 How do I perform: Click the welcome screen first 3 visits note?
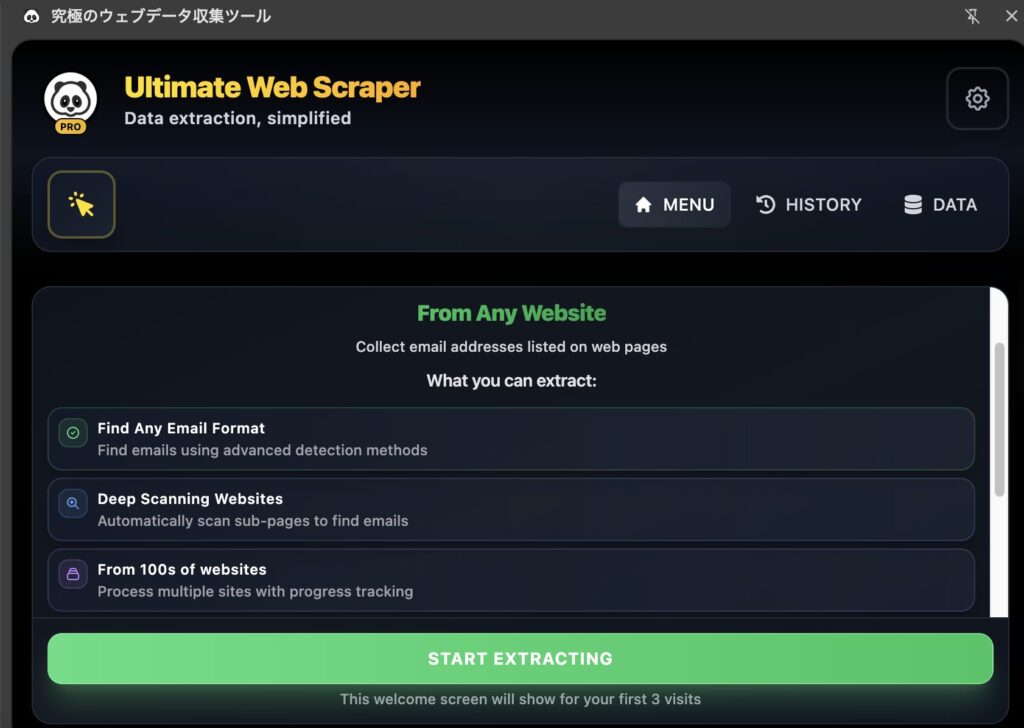[x=520, y=699]
